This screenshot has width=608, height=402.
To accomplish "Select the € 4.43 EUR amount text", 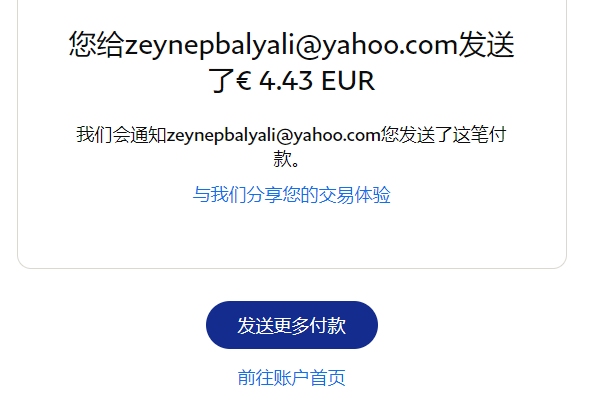I will click(305, 81).
